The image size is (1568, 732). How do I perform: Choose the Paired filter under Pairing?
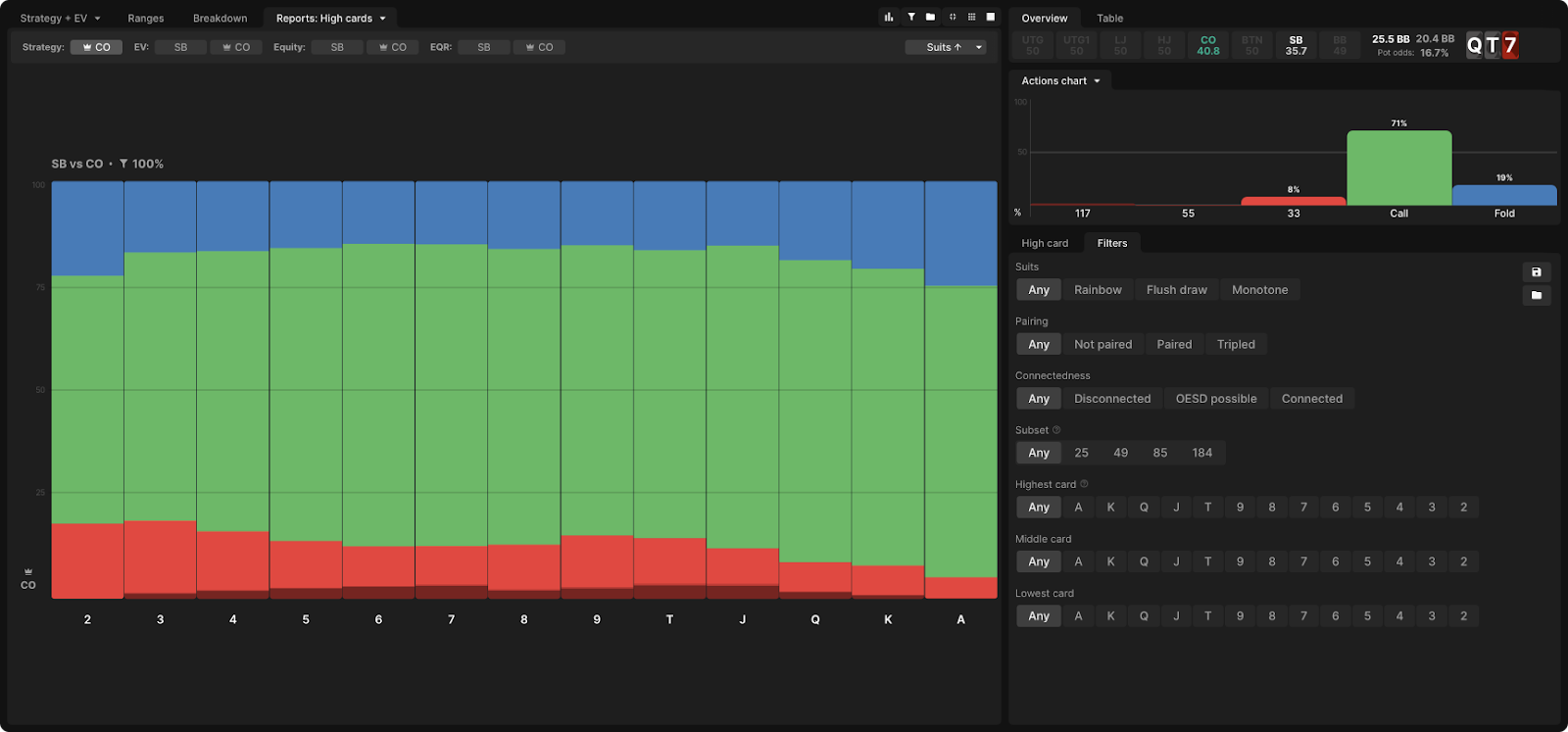[1174, 344]
